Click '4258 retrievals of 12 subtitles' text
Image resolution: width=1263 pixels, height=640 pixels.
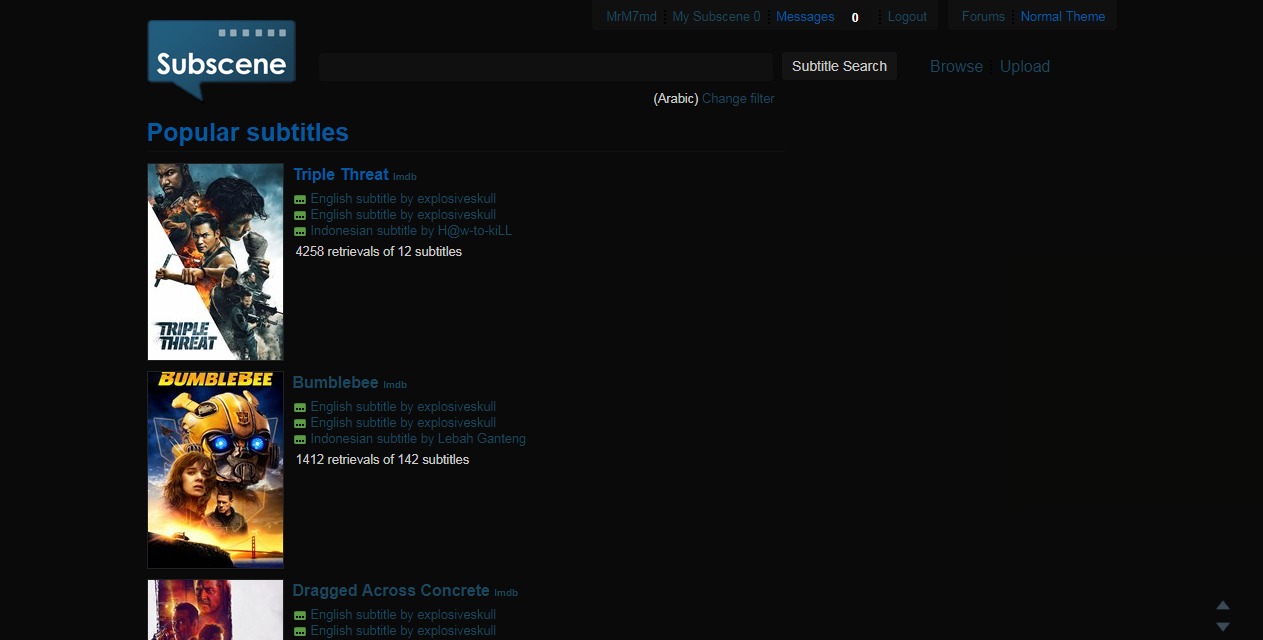379,251
